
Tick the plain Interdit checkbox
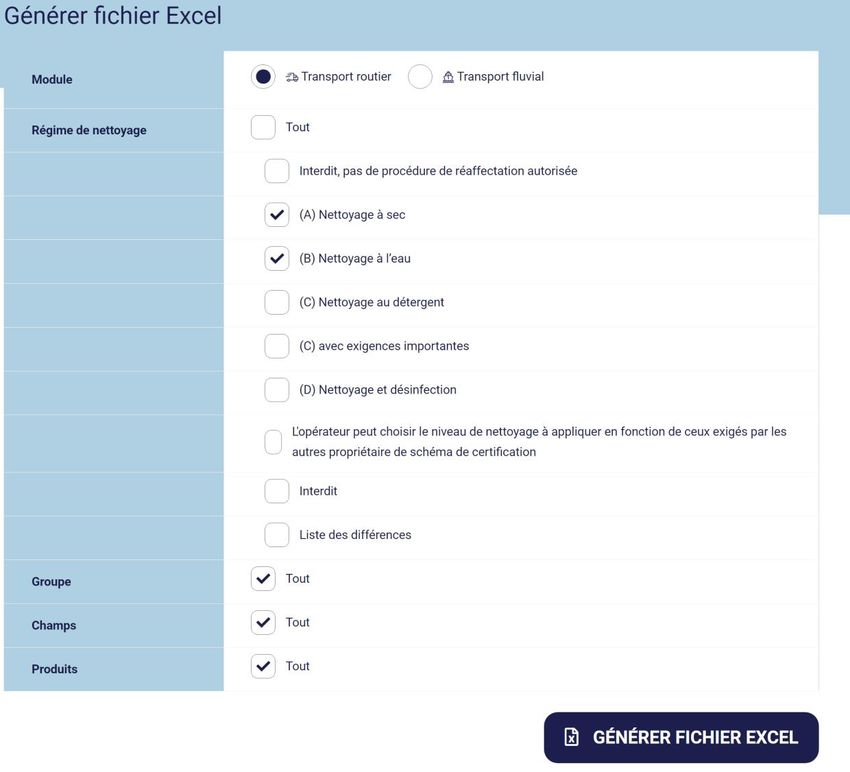tap(277, 491)
